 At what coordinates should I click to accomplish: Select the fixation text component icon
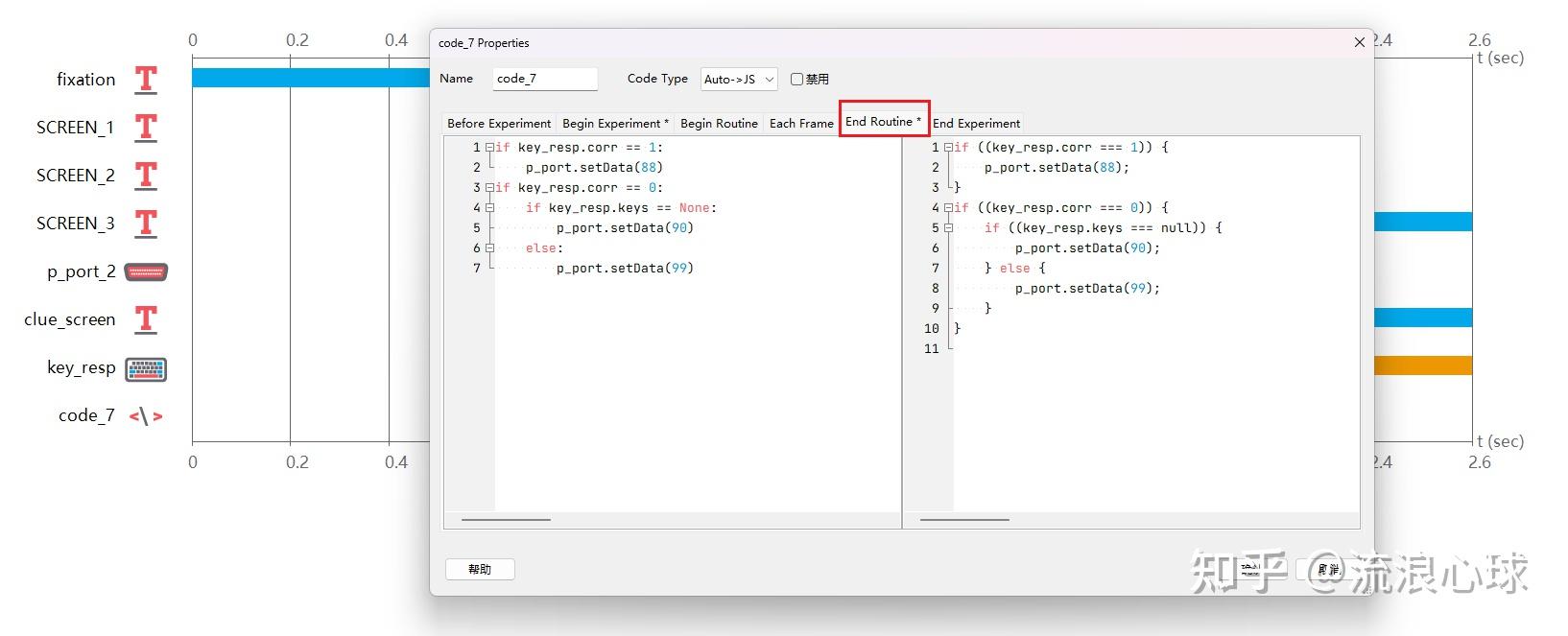(x=146, y=80)
